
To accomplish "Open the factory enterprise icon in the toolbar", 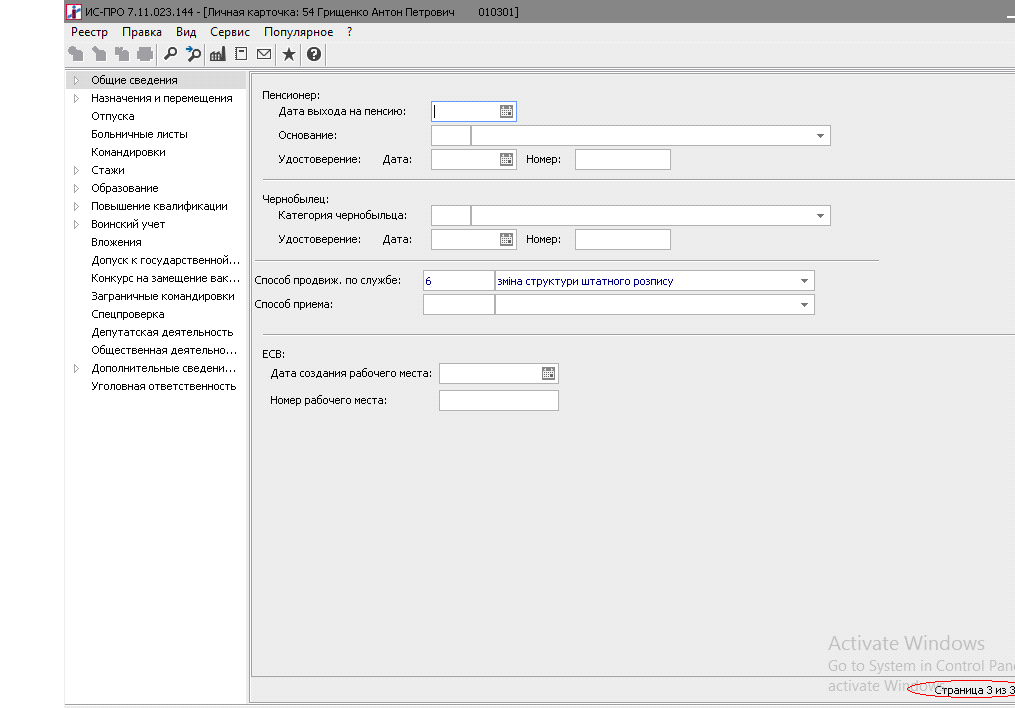I will pyautogui.click(x=218, y=54).
